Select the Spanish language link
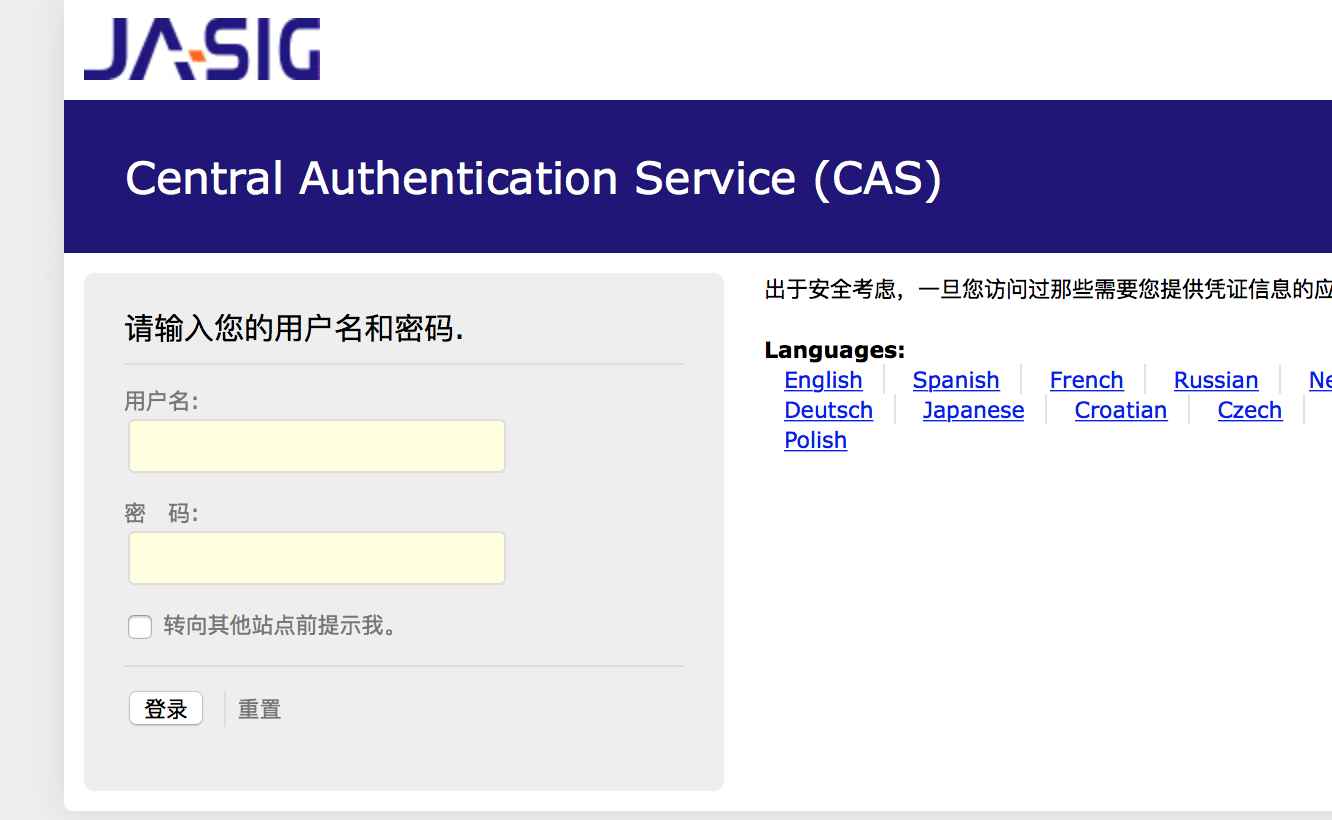 tap(955, 380)
